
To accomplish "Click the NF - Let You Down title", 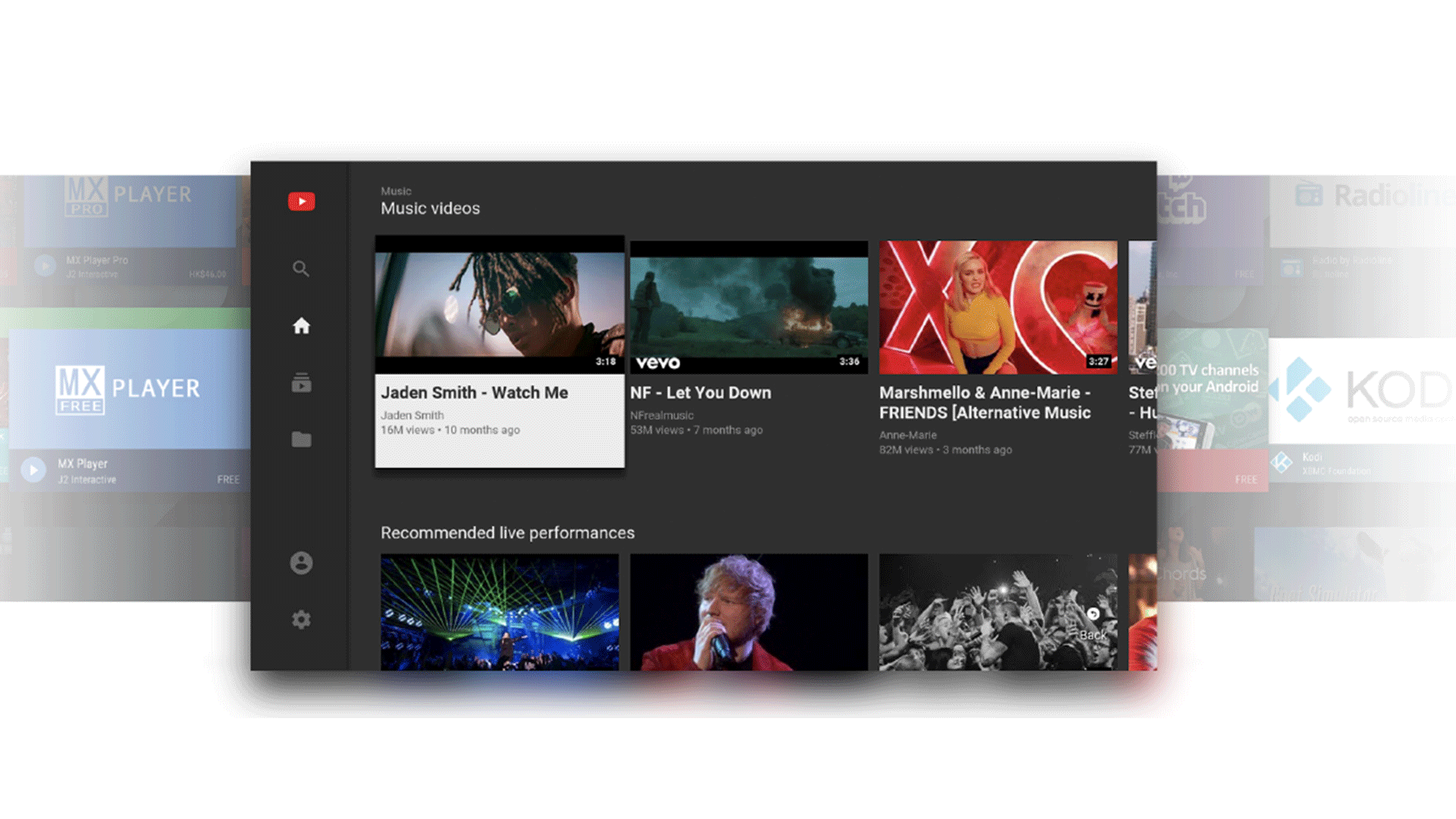I will click(700, 393).
